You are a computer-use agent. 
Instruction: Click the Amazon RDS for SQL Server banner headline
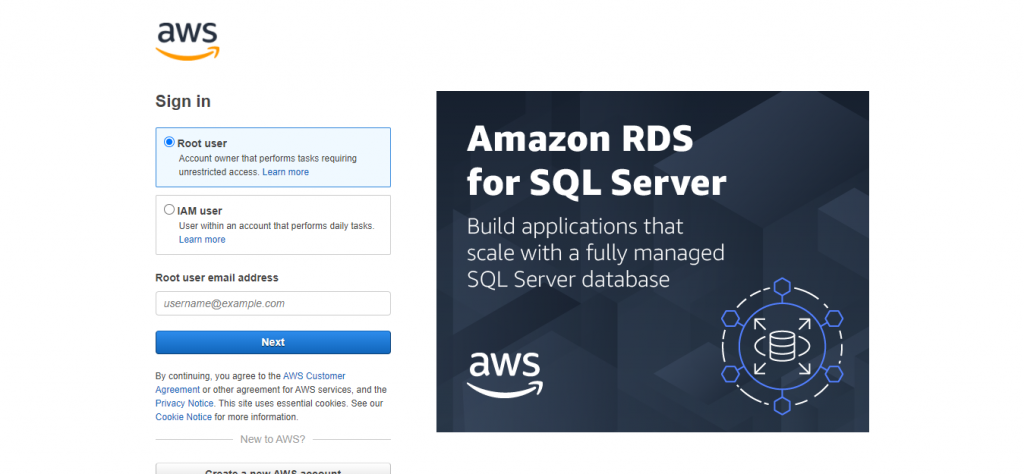point(596,161)
